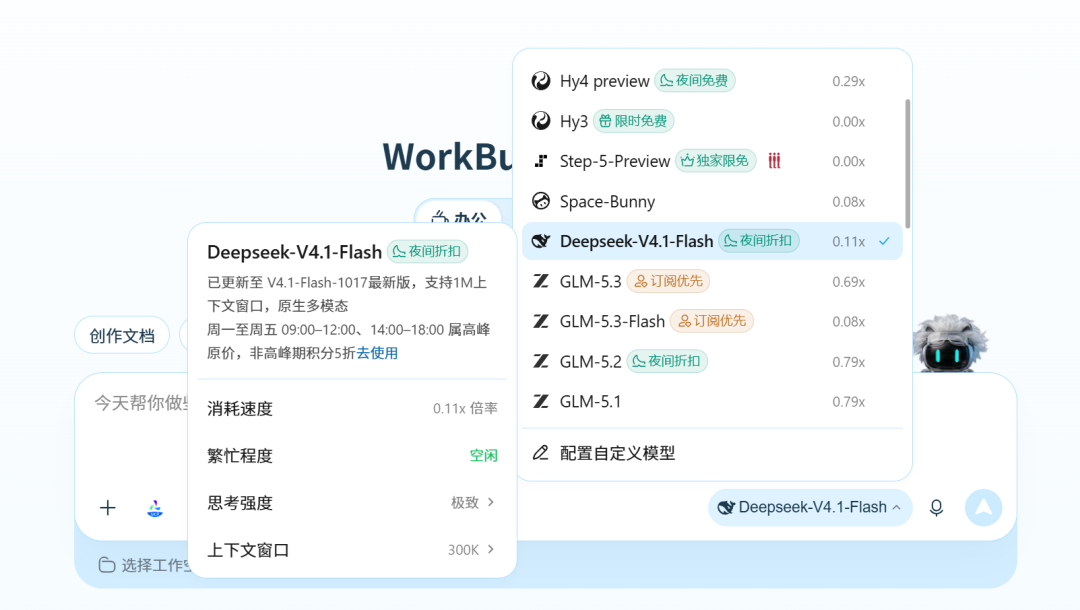Viewport: 1080px width, 610px height.
Task: Click 夜间折扣 badge in info popup header
Action: [x=427, y=251]
